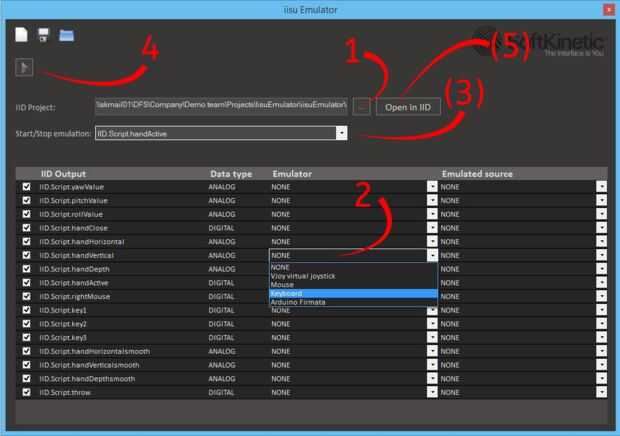Toggle the IID.Script.handVertical checkbox
The height and width of the screenshot is (436, 620).
[26, 255]
